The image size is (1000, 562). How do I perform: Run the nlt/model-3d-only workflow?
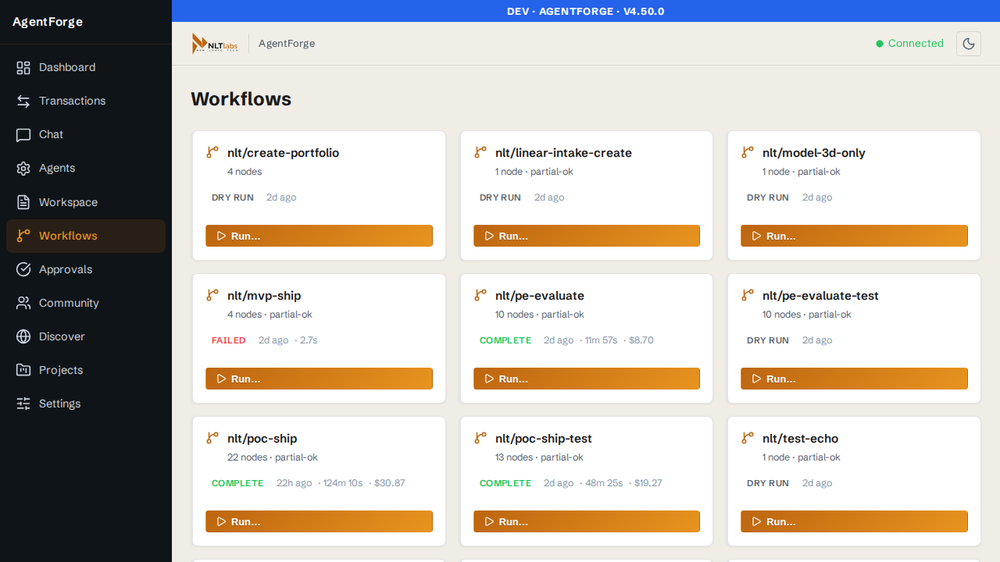tap(854, 236)
